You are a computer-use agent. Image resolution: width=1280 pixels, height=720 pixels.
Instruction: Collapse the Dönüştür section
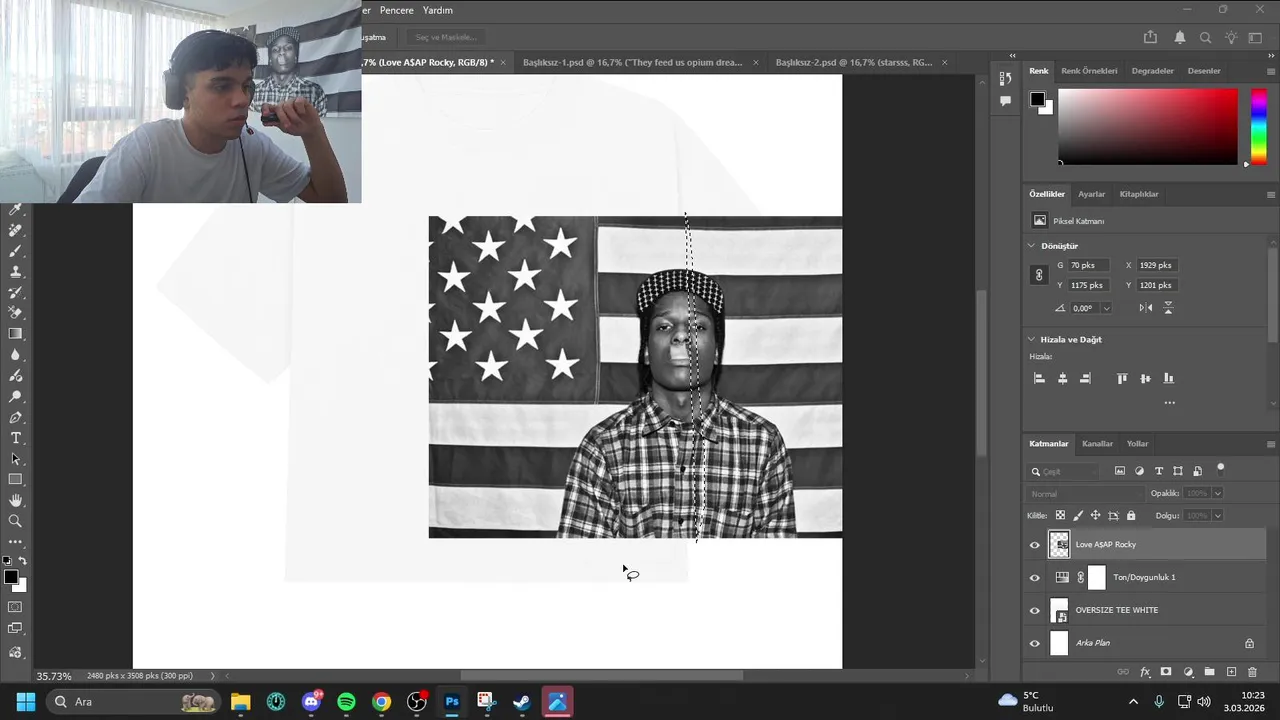(1031, 246)
